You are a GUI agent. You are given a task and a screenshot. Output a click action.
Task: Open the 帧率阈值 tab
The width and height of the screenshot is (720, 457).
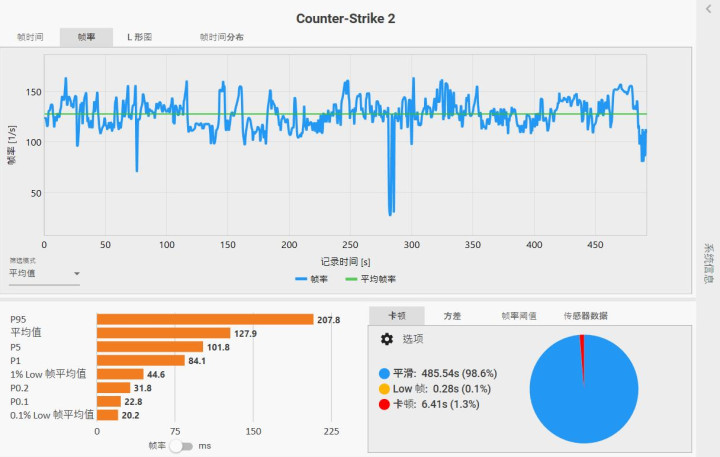click(x=519, y=316)
